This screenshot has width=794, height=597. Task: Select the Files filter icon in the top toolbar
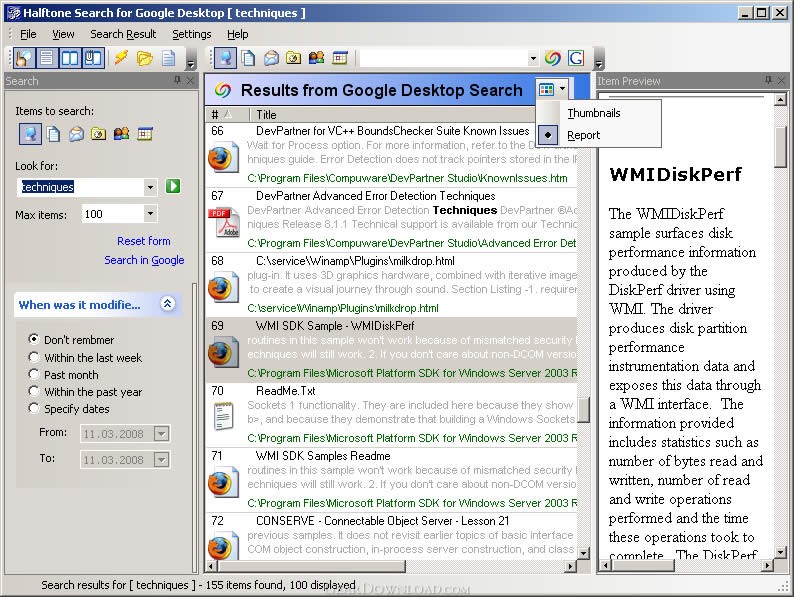pyautogui.click(x=248, y=58)
